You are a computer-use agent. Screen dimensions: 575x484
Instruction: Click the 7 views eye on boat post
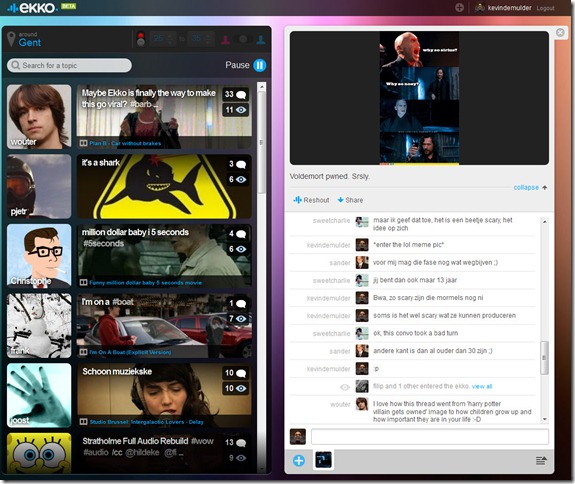pyautogui.click(x=237, y=319)
